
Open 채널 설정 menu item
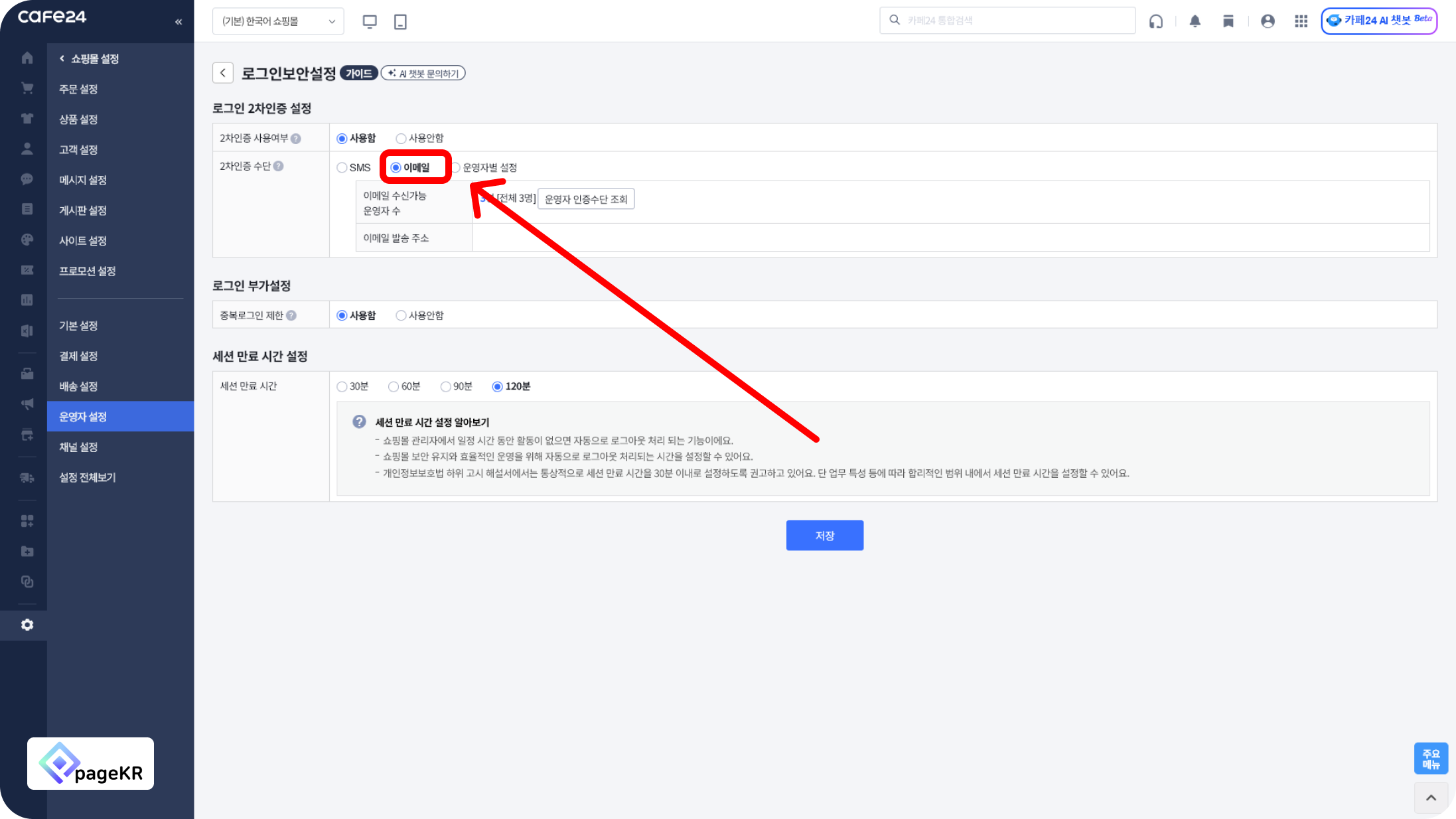(x=78, y=447)
